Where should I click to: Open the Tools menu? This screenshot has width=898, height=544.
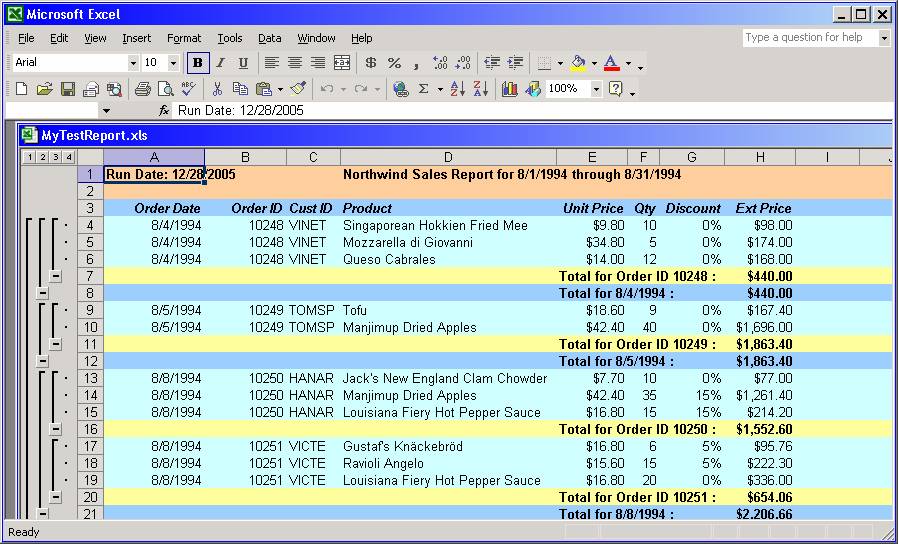(230, 38)
